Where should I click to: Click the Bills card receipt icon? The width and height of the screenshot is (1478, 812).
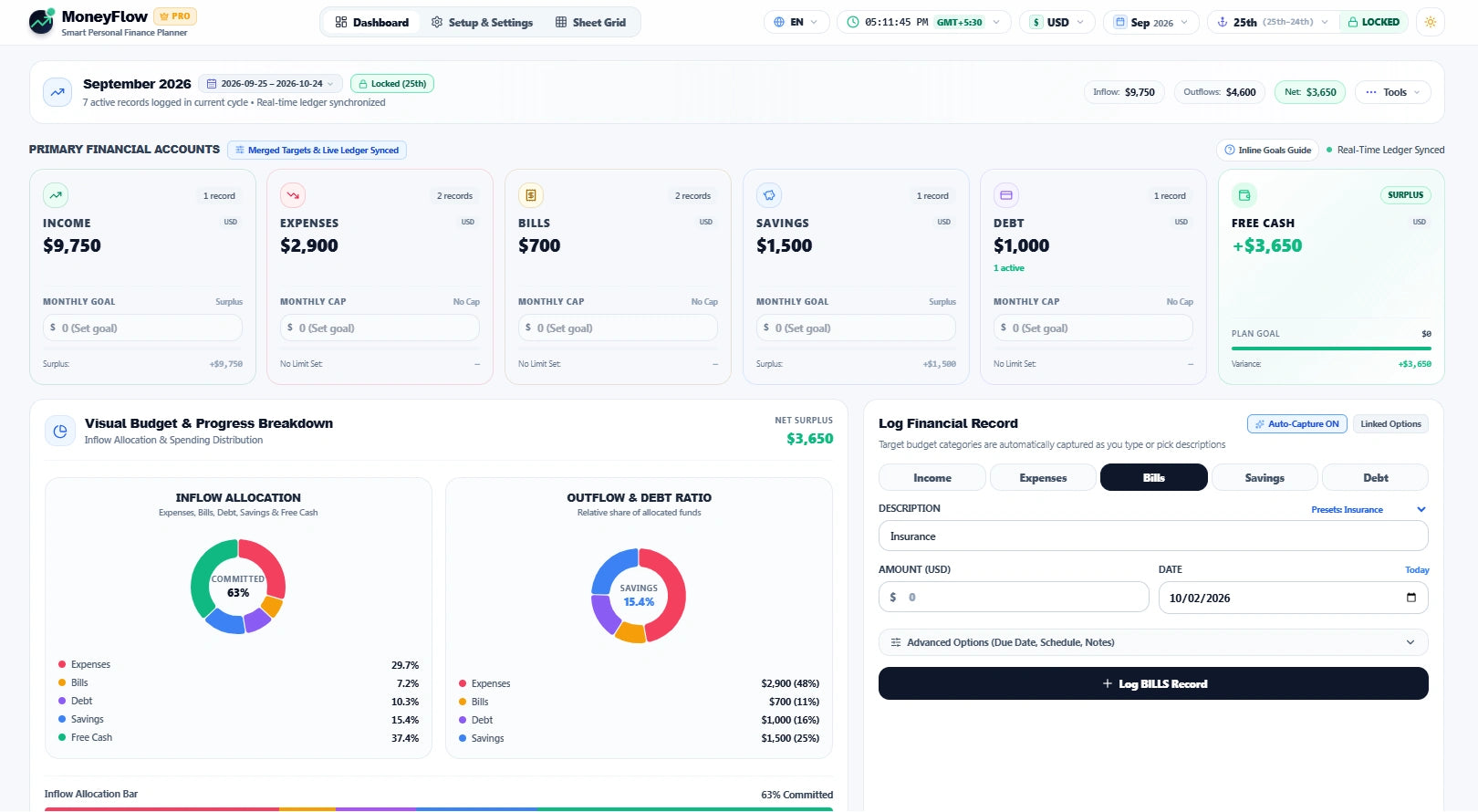coord(531,195)
